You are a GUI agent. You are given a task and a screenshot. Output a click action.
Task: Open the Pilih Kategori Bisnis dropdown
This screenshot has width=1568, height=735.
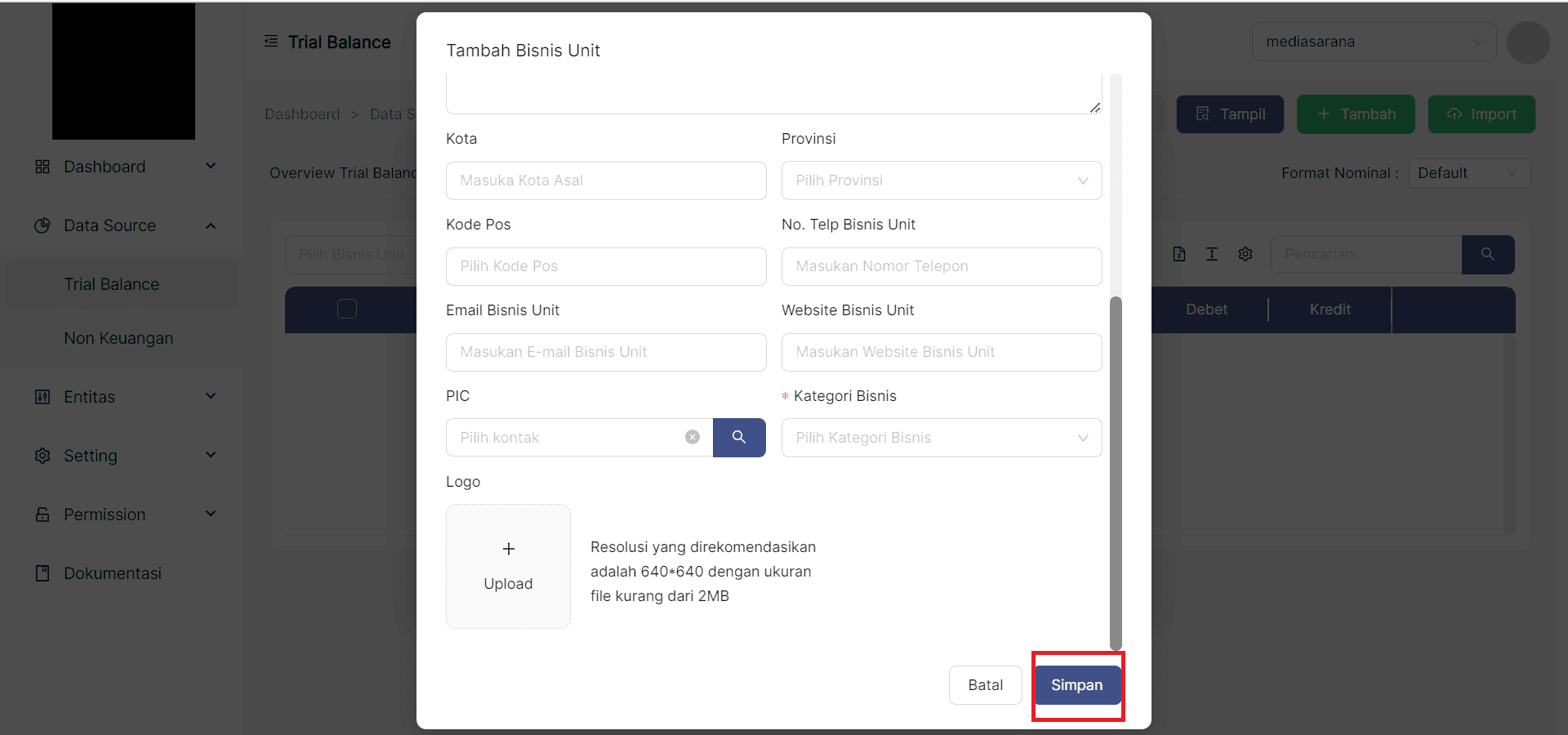[x=941, y=438]
